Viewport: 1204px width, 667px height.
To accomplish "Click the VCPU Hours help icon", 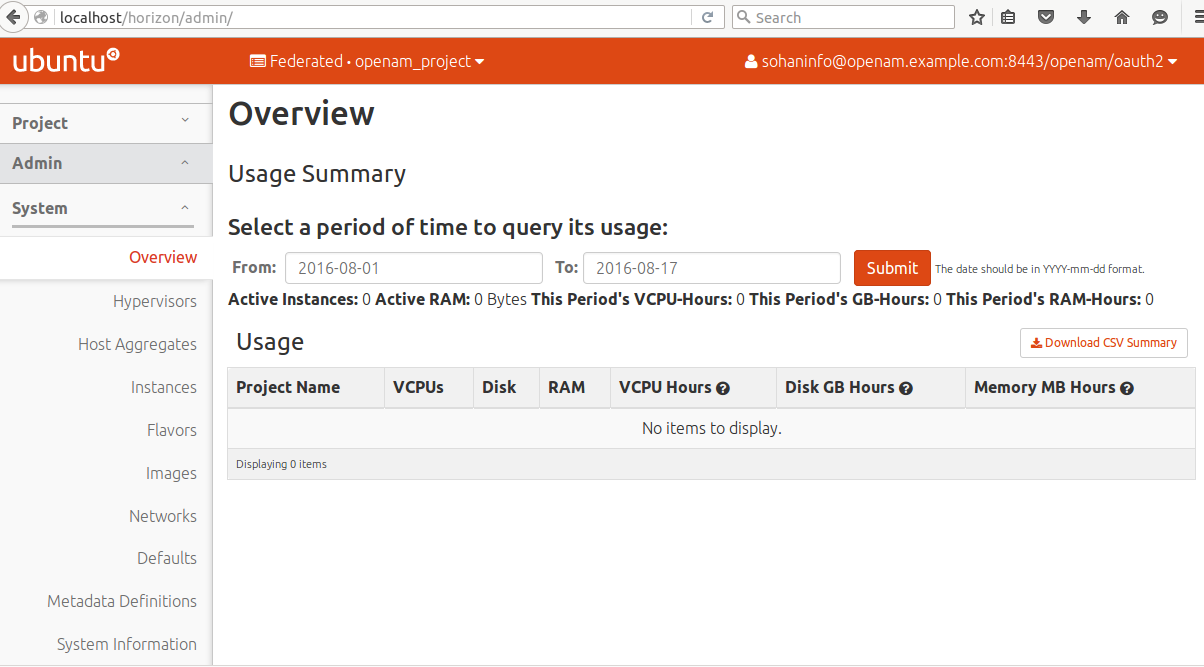I will pyautogui.click(x=723, y=388).
